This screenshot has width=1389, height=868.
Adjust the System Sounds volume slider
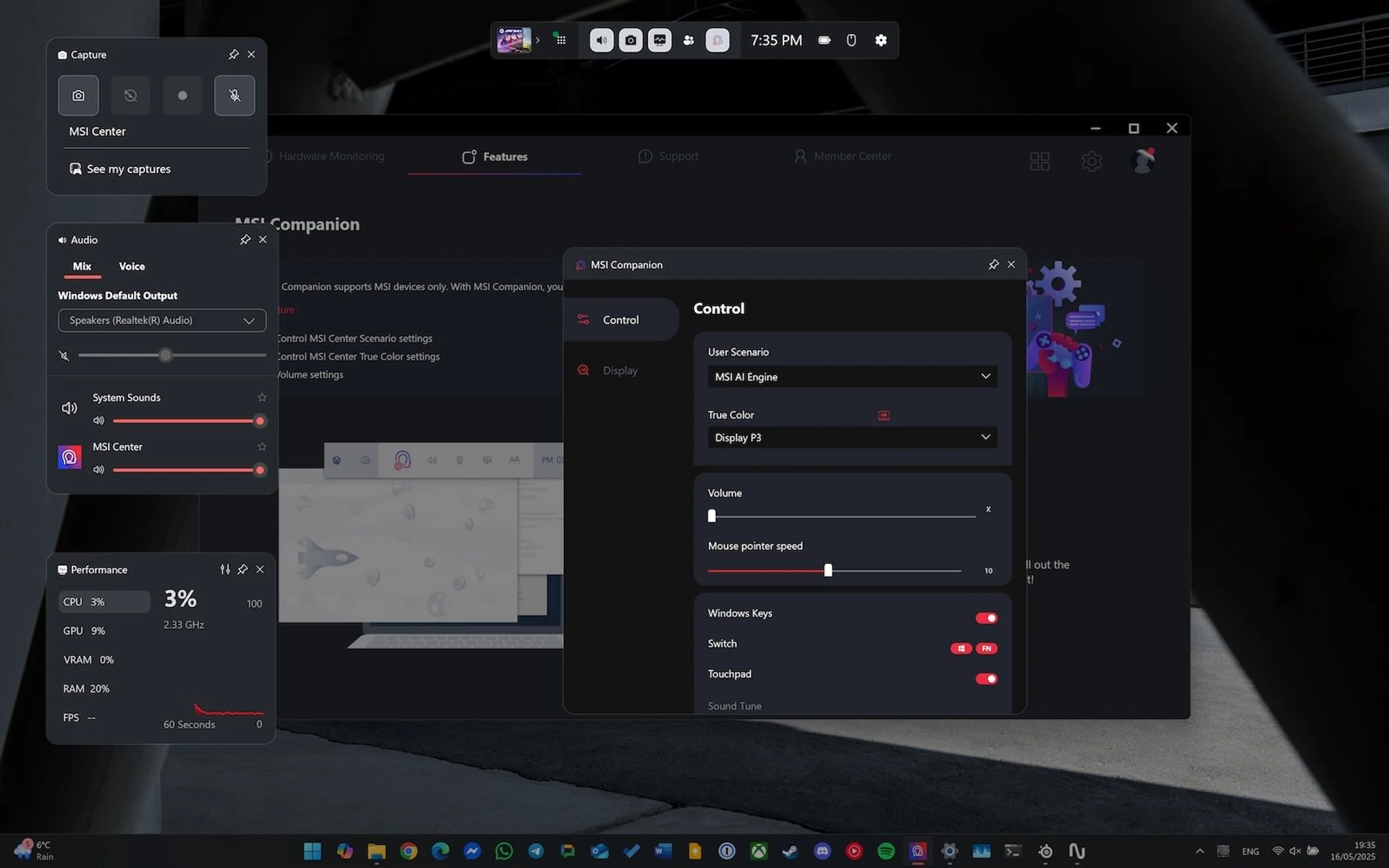tap(189, 420)
